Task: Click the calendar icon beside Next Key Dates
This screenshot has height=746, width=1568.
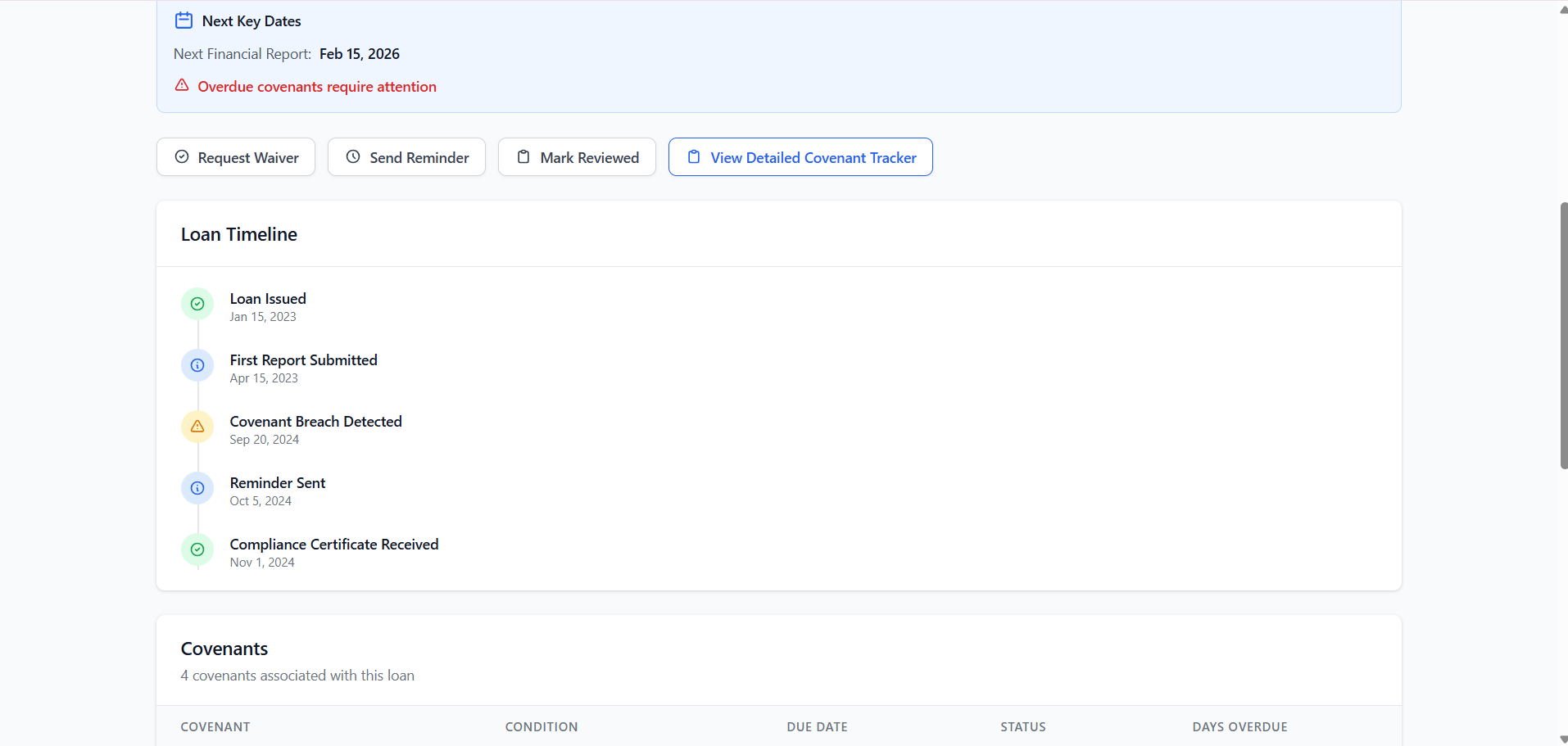Action: [184, 20]
